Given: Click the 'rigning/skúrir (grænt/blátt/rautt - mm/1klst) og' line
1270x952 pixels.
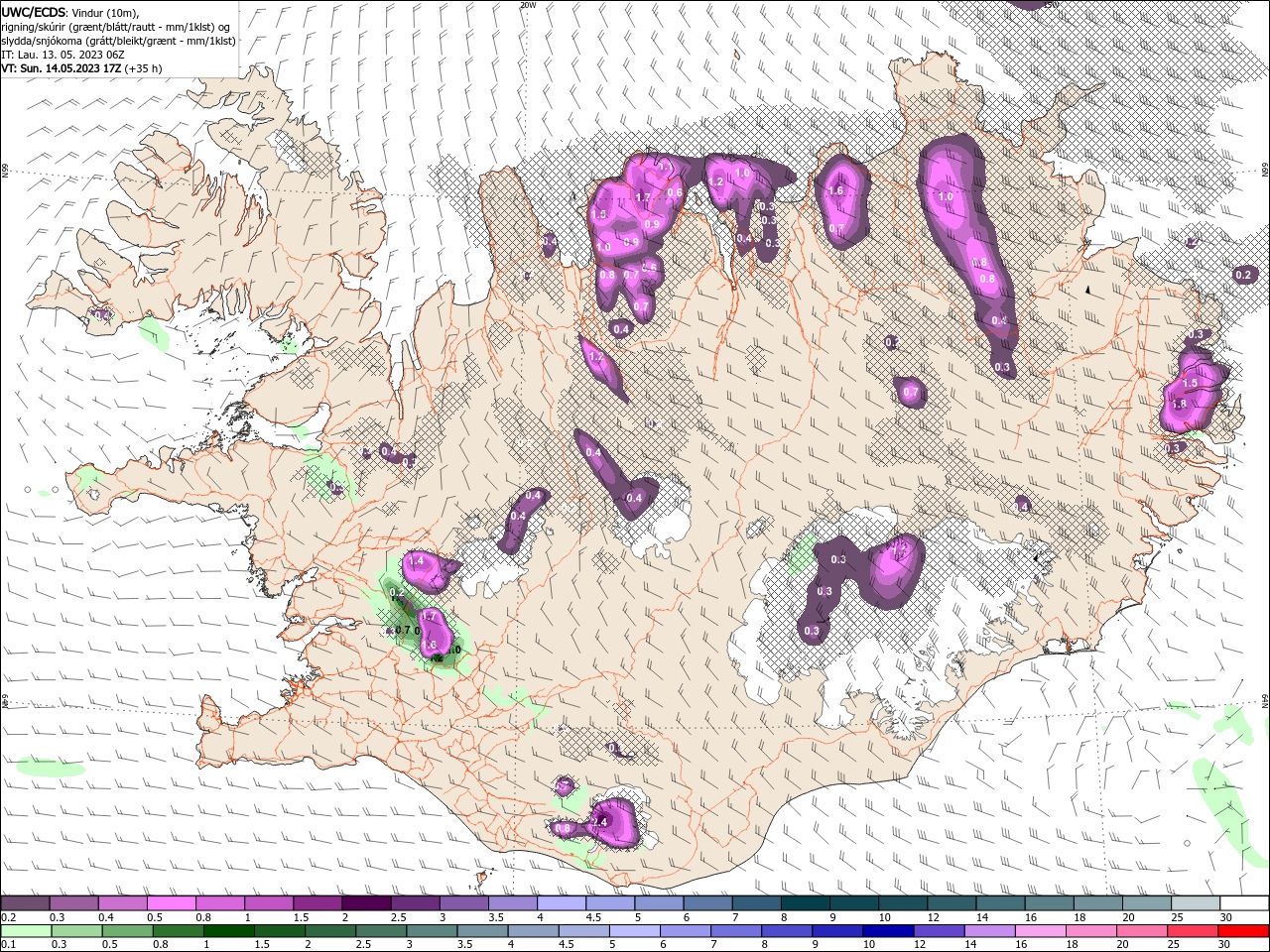Looking at the screenshot, I should click(x=115, y=27).
